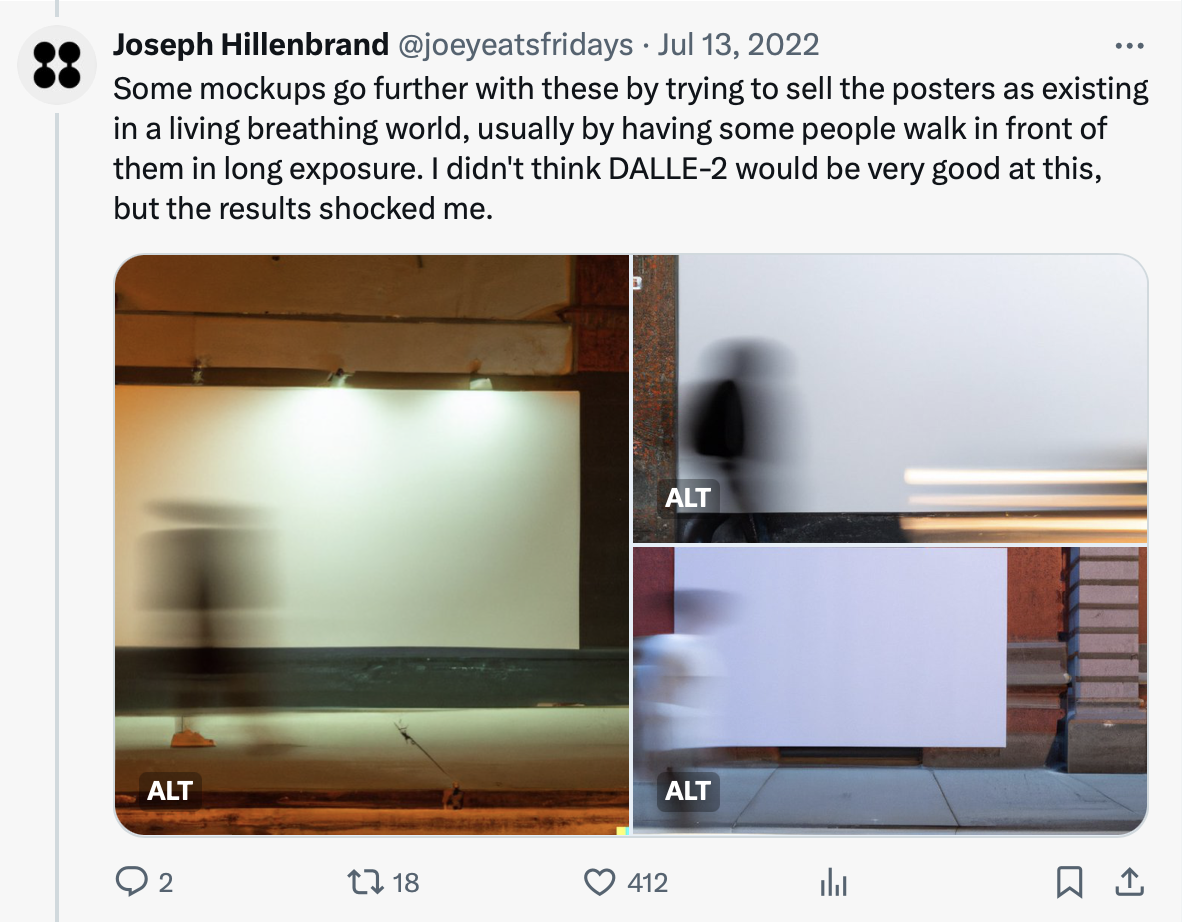Image resolution: width=1182 pixels, height=922 pixels.
Task: Open the three-dot more options menu
Action: (1129, 46)
